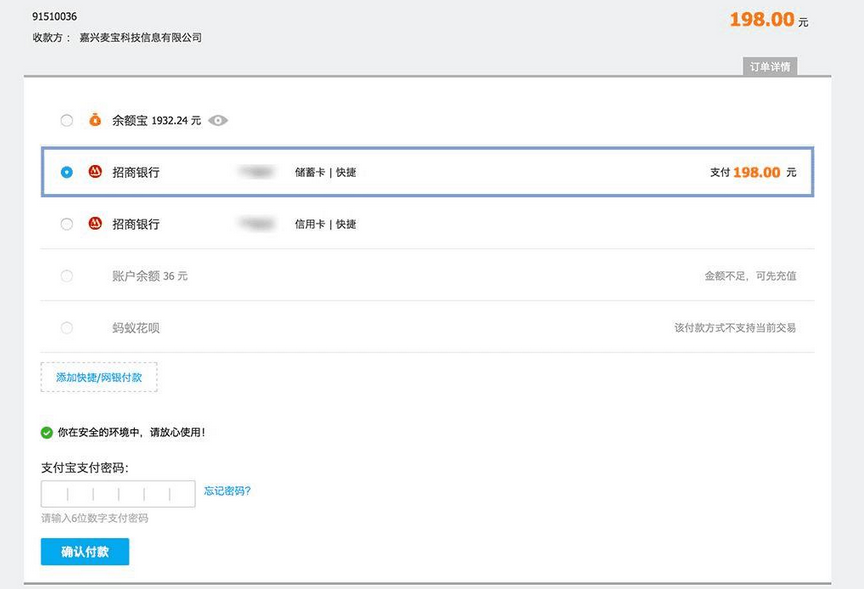Screen dimensions: 864x589
Task: Click the order number 91510036
Action: pyautogui.click(x=55, y=17)
